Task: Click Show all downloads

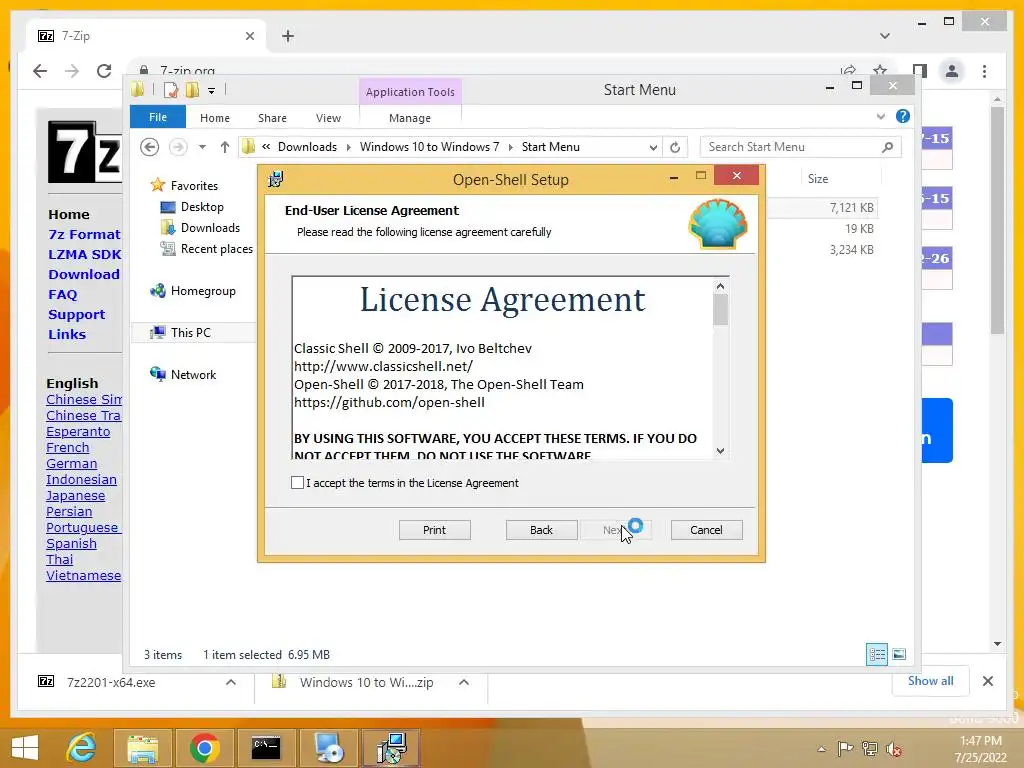Action: tap(930, 680)
